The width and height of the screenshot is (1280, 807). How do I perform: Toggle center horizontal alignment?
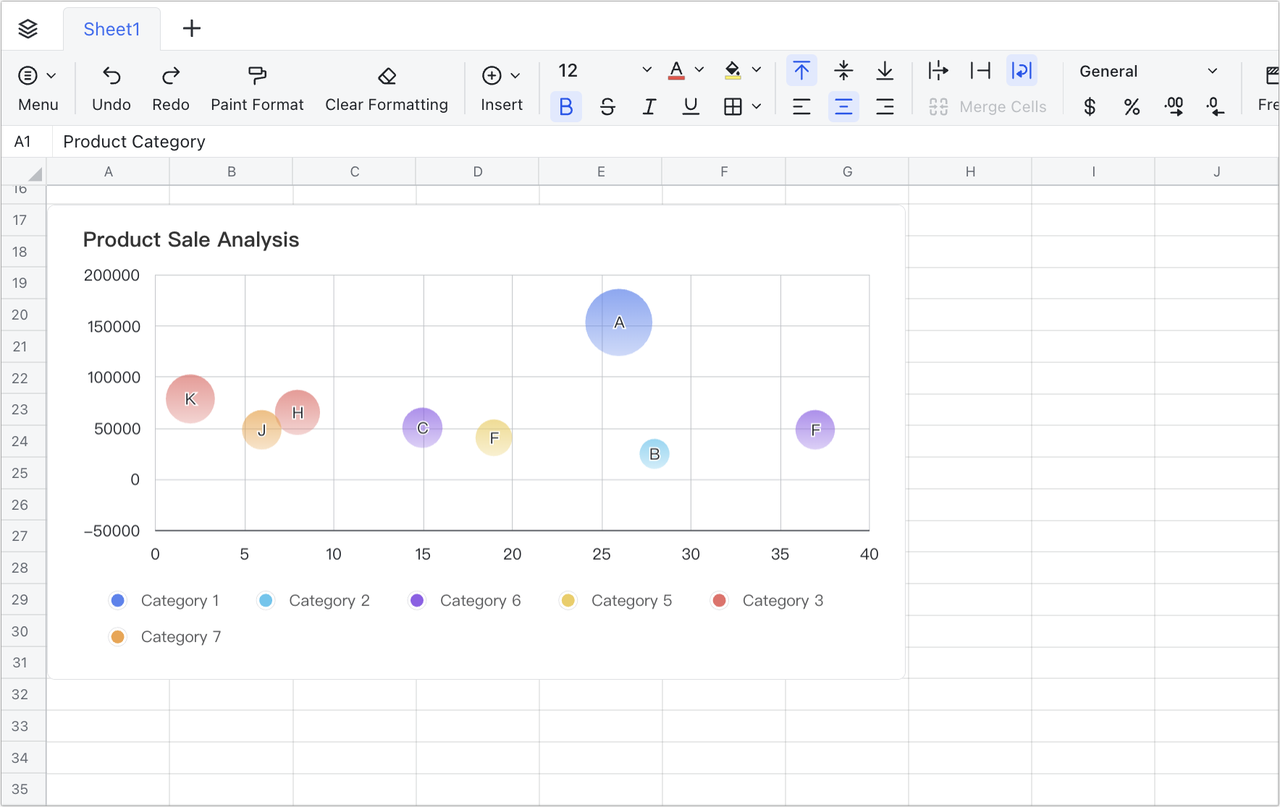[843, 107]
